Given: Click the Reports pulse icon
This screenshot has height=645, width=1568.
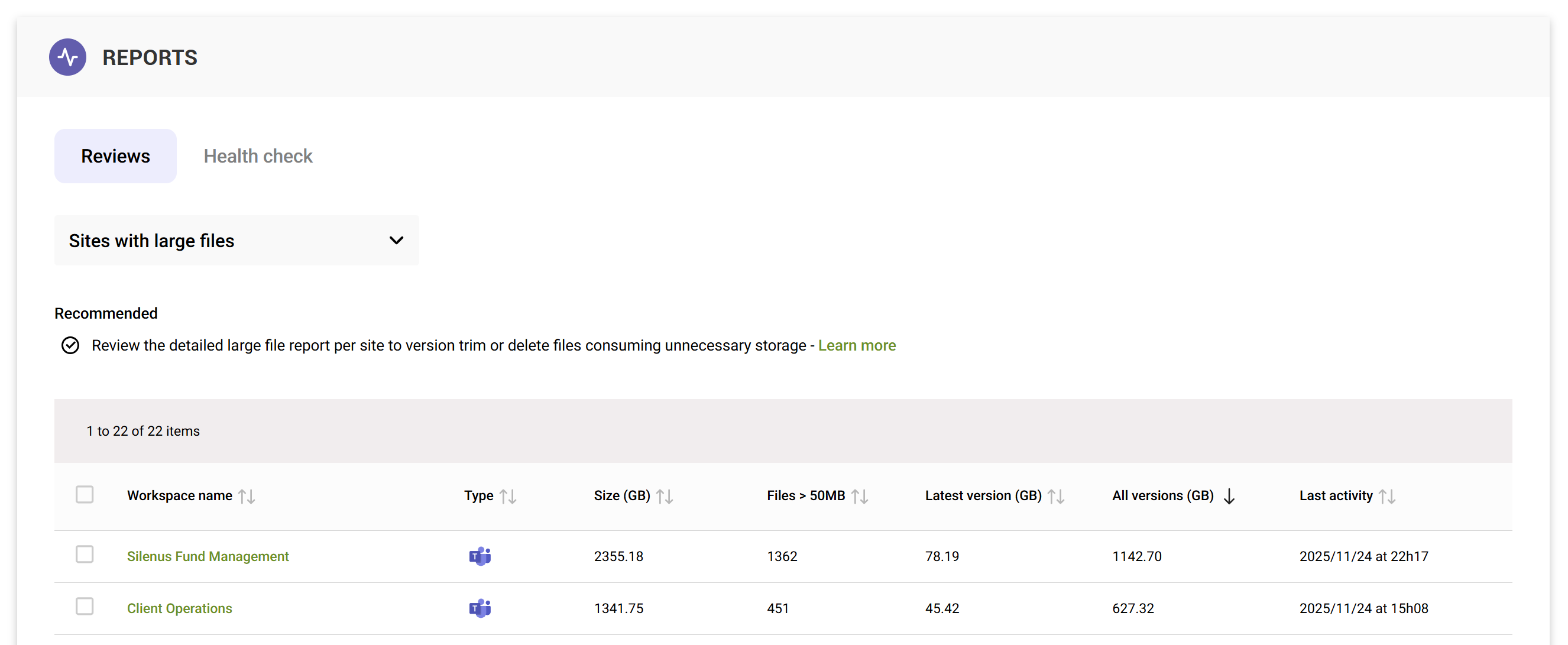Looking at the screenshot, I should coord(67,57).
